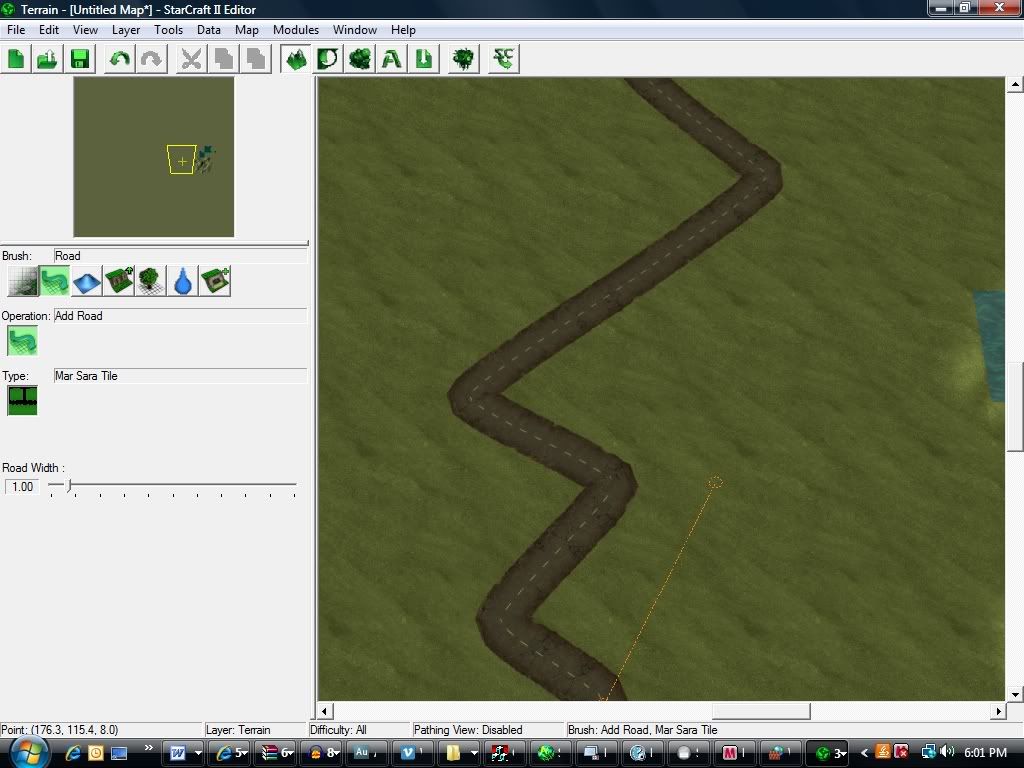This screenshot has width=1024, height=768.
Task: Click the StarCraft II Editor taskbar group
Action: [827, 753]
